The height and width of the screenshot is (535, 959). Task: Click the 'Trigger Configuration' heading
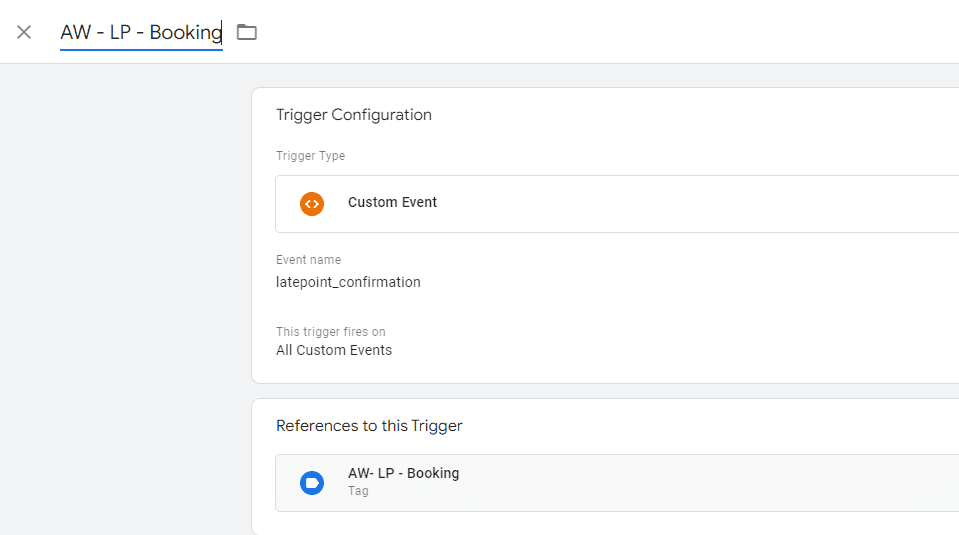pos(354,115)
